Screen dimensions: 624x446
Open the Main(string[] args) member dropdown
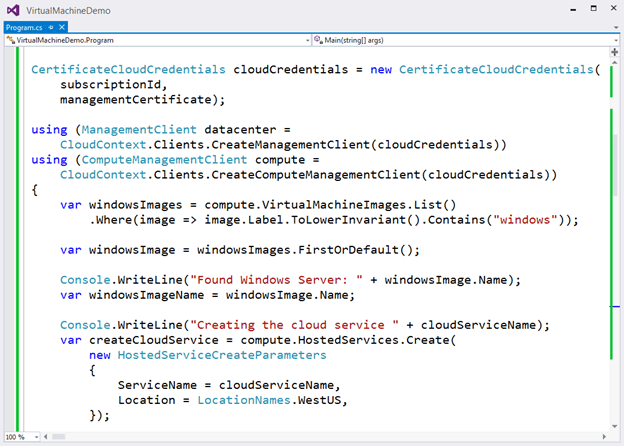point(466,40)
